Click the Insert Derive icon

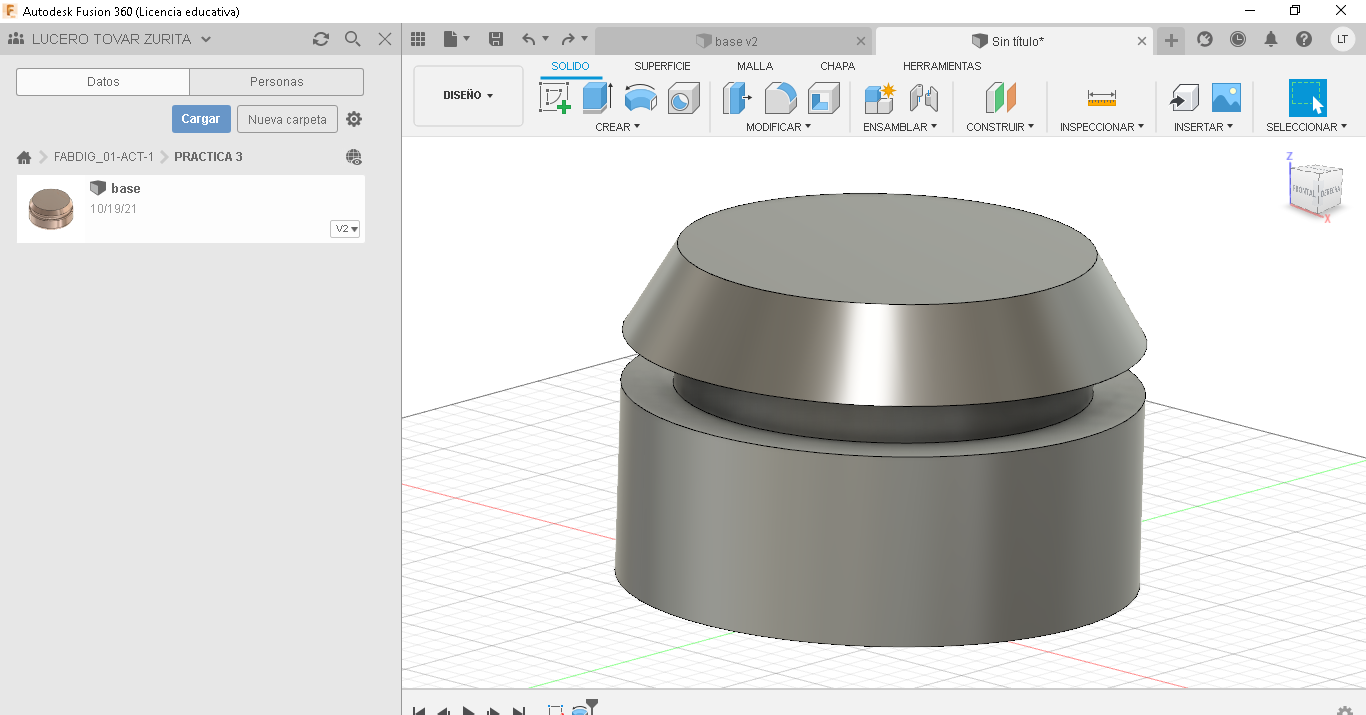coord(1184,98)
